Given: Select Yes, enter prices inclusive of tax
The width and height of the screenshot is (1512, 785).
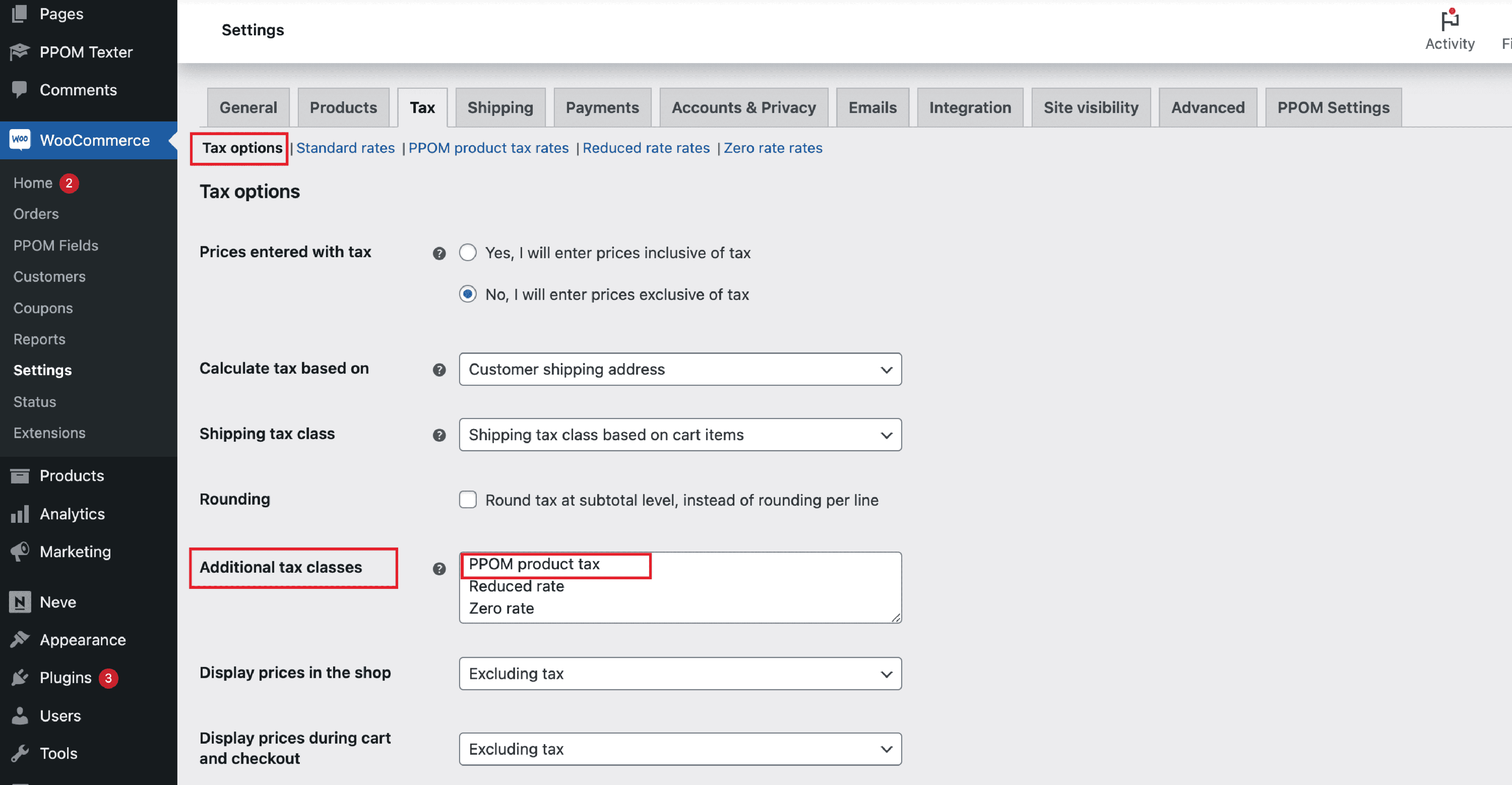Looking at the screenshot, I should (468, 253).
